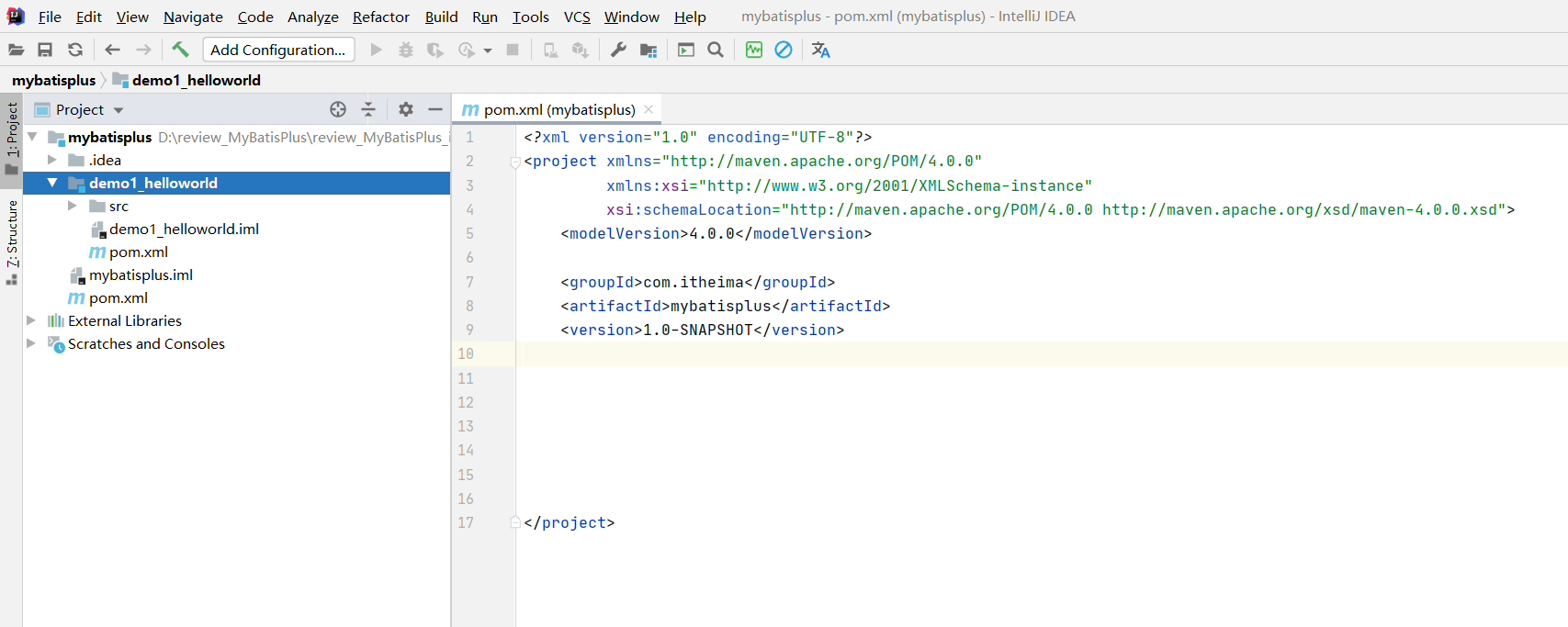This screenshot has height=627, width=1568.
Task: Expand the External Libraries node arrow
Action: 31,320
